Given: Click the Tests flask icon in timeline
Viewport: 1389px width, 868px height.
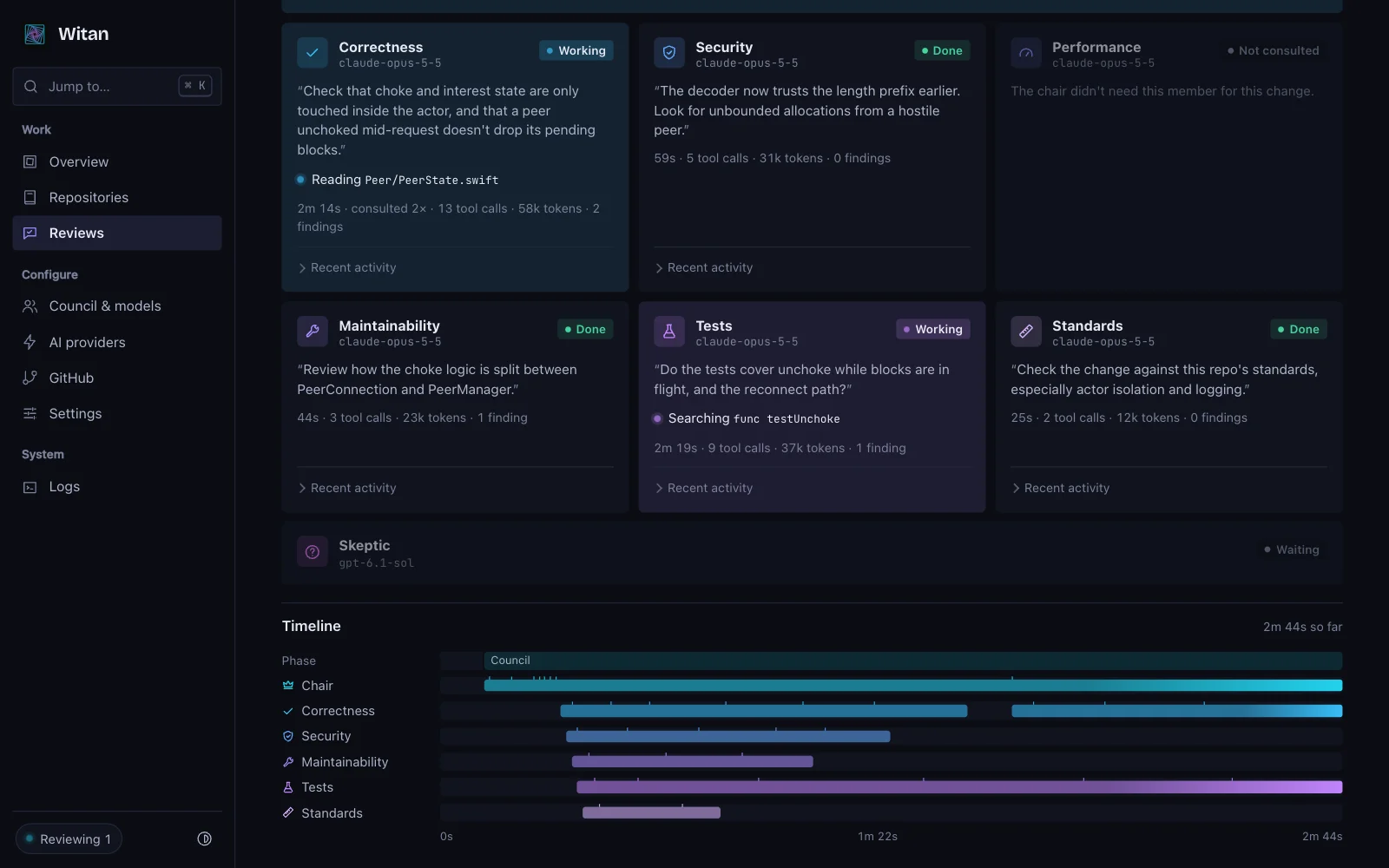Looking at the screenshot, I should [288, 787].
